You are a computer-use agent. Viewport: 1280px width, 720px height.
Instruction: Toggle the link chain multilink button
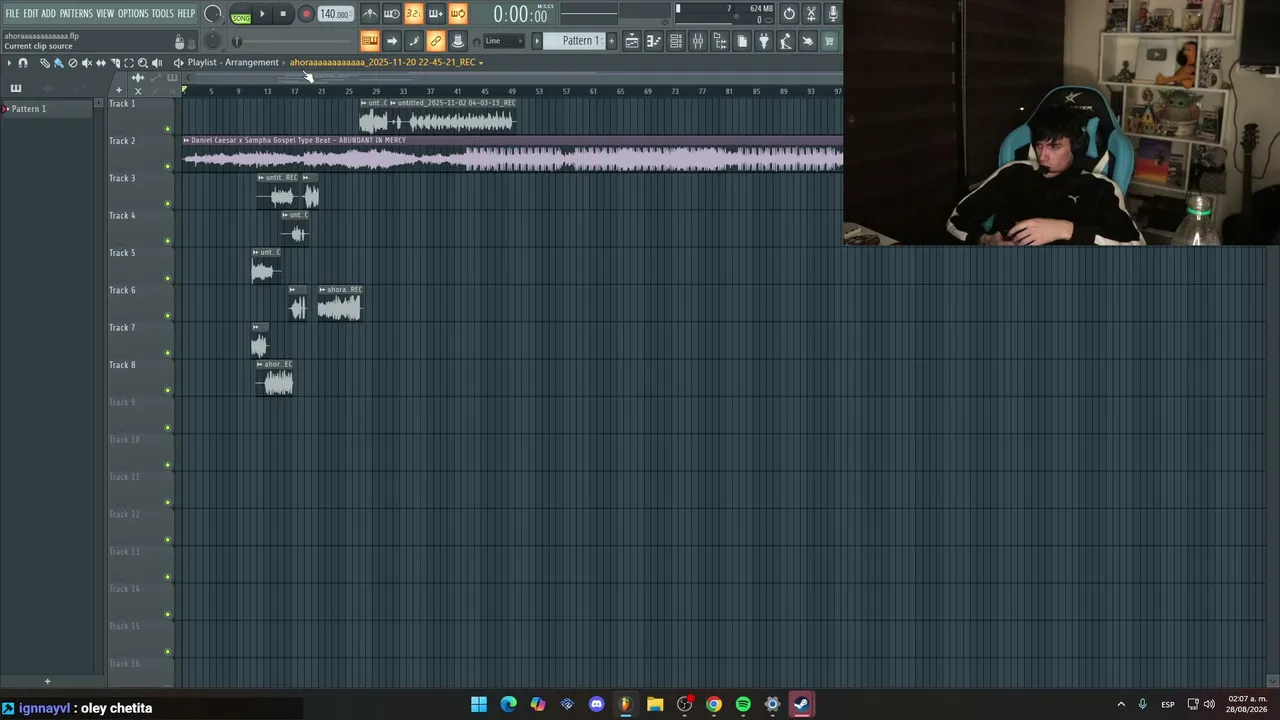[x=436, y=41]
